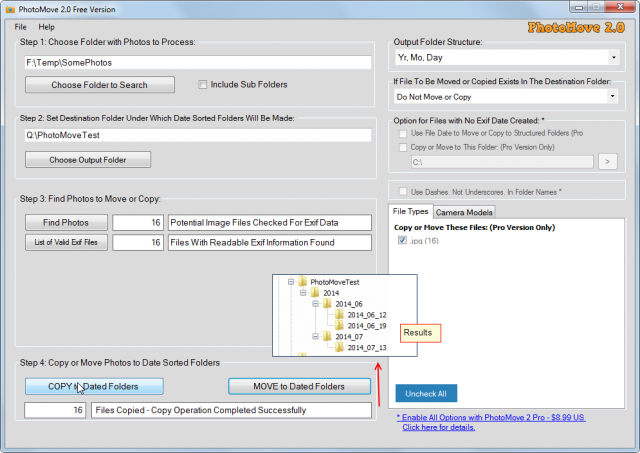Collapse the 2014 folder node
This screenshot has height=453, width=640.
(x=303, y=293)
